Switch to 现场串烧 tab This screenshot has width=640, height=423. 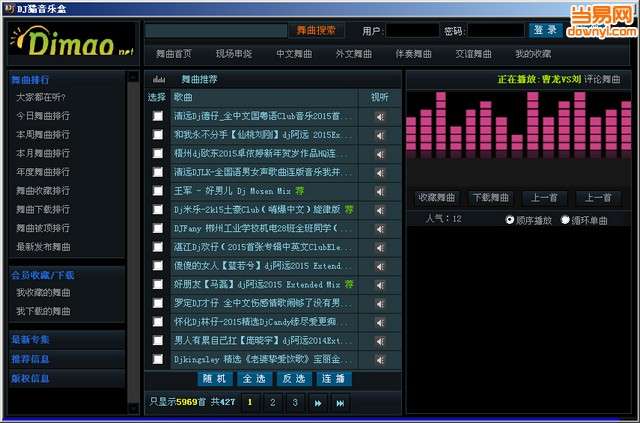tap(234, 54)
